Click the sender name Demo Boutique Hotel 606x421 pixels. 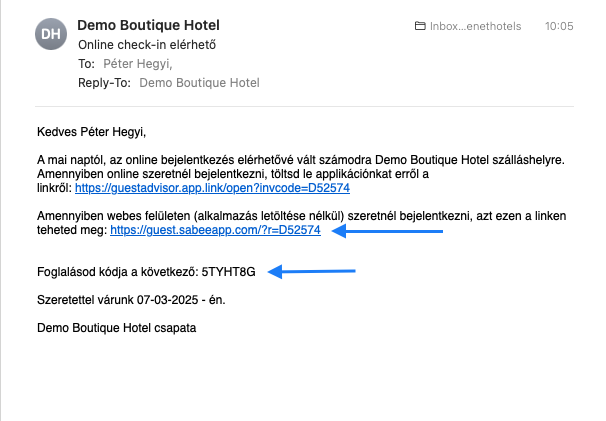148,25
